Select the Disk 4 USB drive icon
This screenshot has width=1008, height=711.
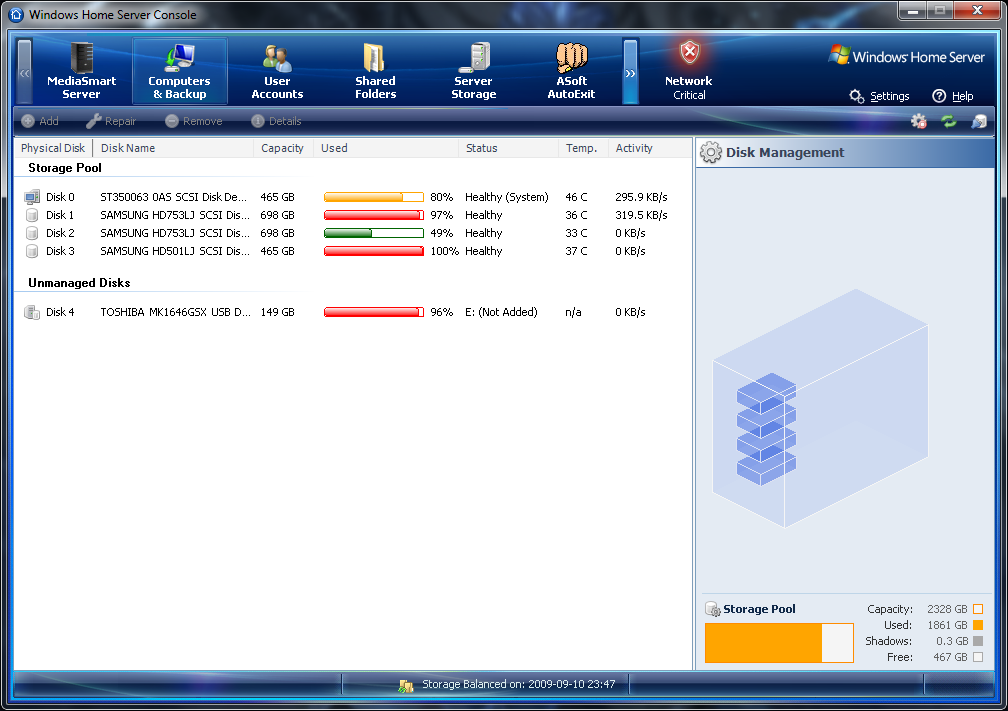coord(32,312)
